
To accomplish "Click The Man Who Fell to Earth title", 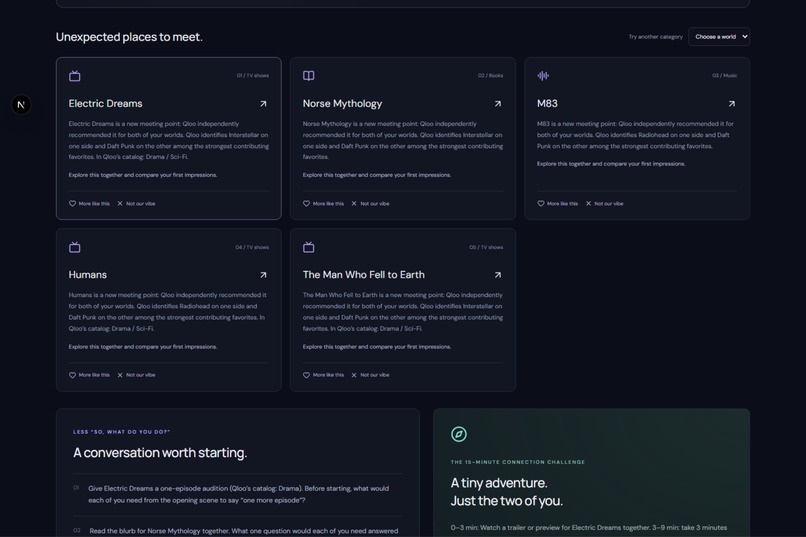I will (x=364, y=275).
